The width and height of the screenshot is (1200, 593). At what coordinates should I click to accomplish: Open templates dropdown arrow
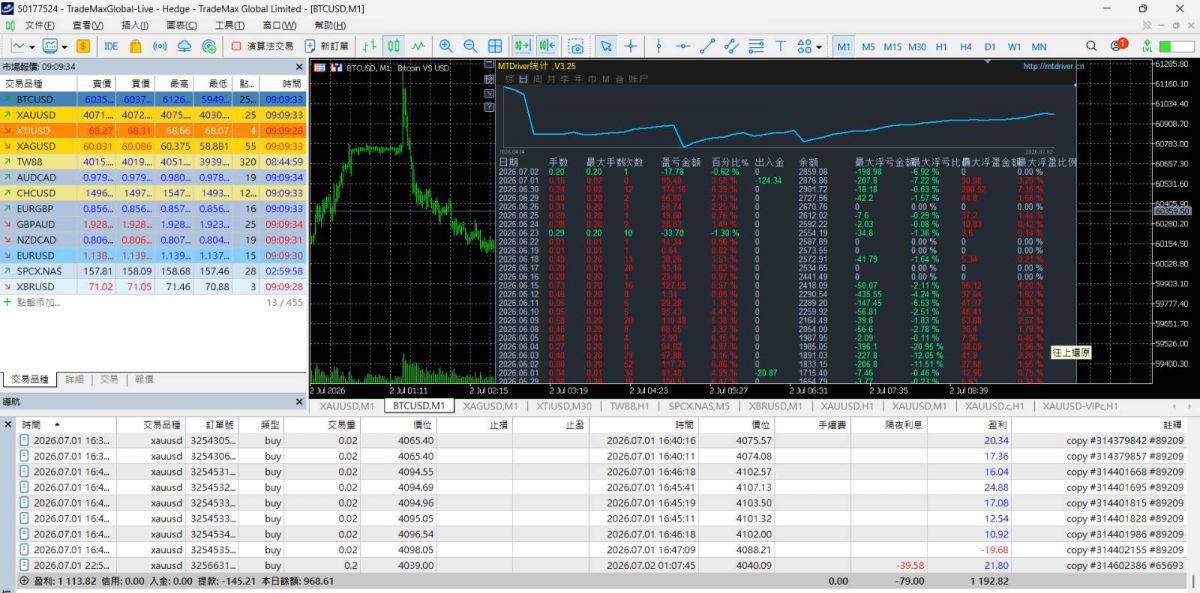coord(65,46)
